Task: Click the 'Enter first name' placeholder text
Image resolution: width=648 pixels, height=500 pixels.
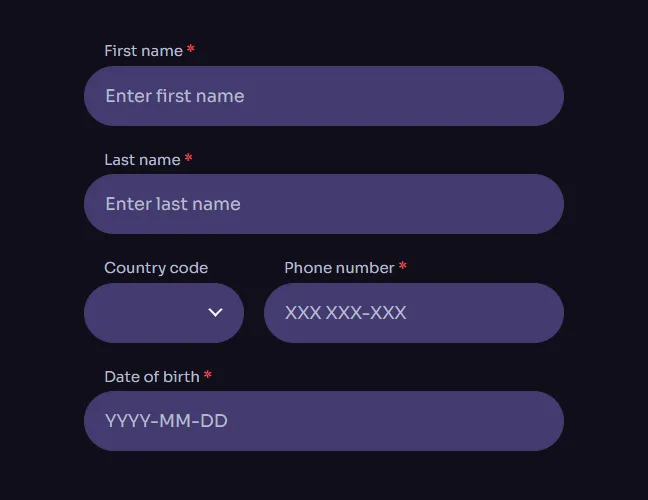Action: point(175,96)
